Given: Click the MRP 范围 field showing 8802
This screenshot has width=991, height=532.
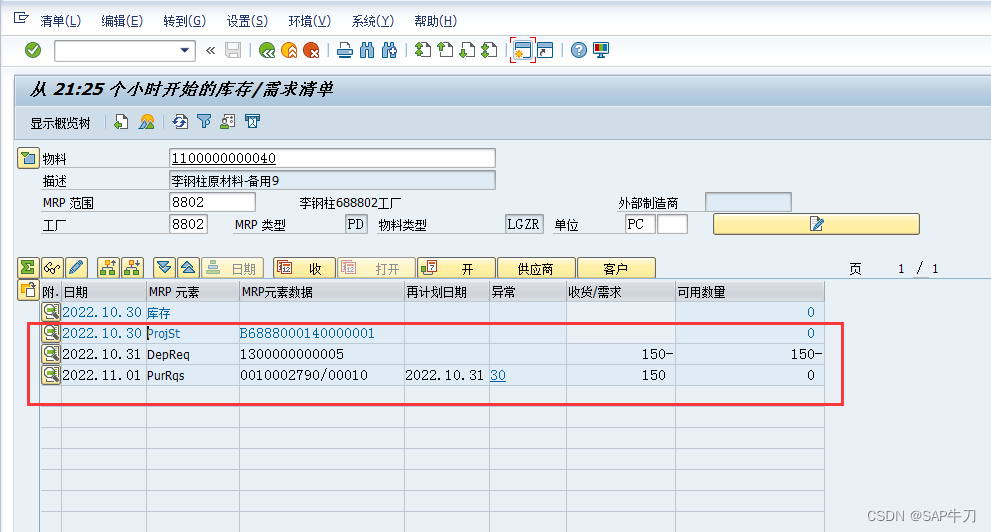Looking at the screenshot, I should click(x=212, y=202).
